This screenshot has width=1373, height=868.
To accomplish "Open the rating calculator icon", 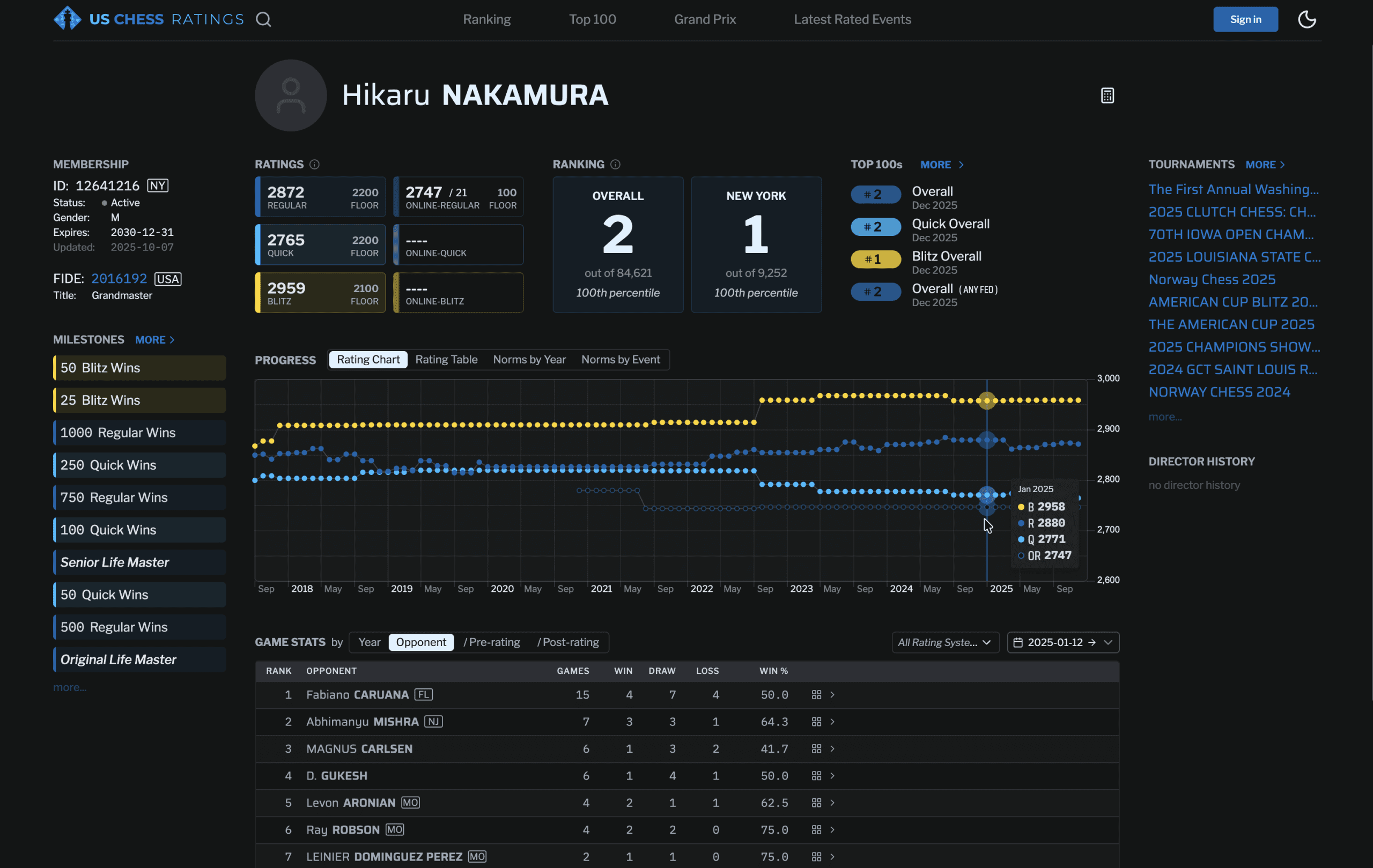I will pyautogui.click(x=1107, y=95).
